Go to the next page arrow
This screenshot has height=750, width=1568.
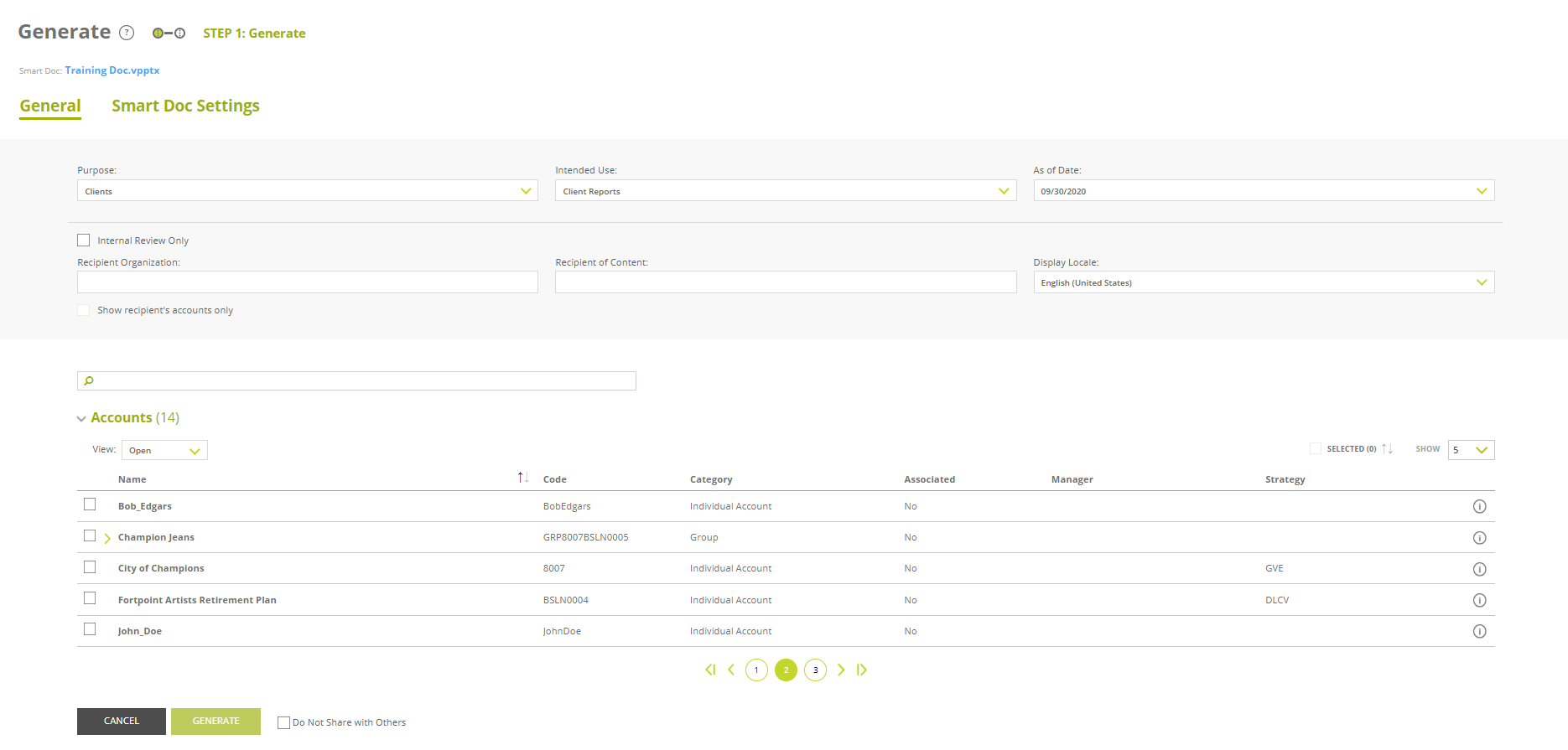point(841,670)
